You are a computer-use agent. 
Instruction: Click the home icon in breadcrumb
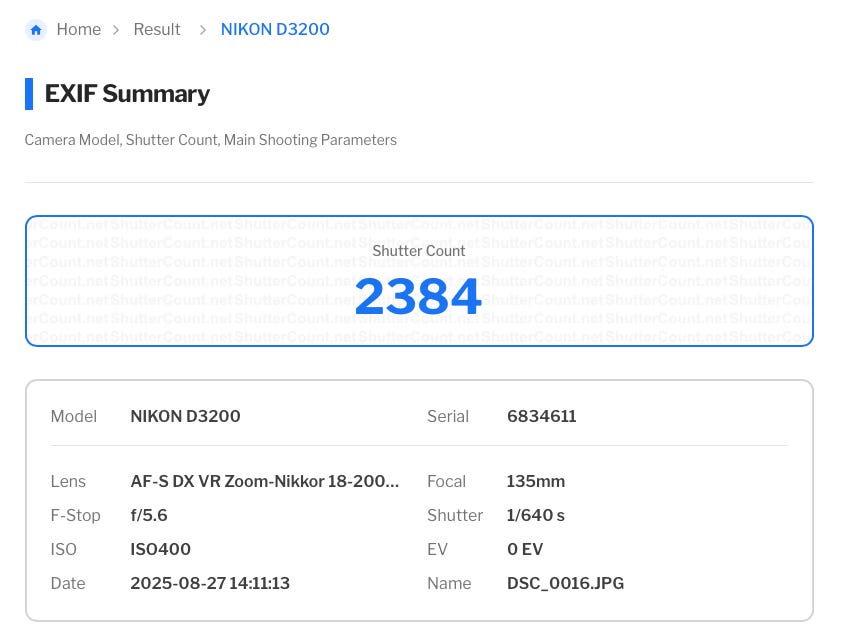[36, 30]
